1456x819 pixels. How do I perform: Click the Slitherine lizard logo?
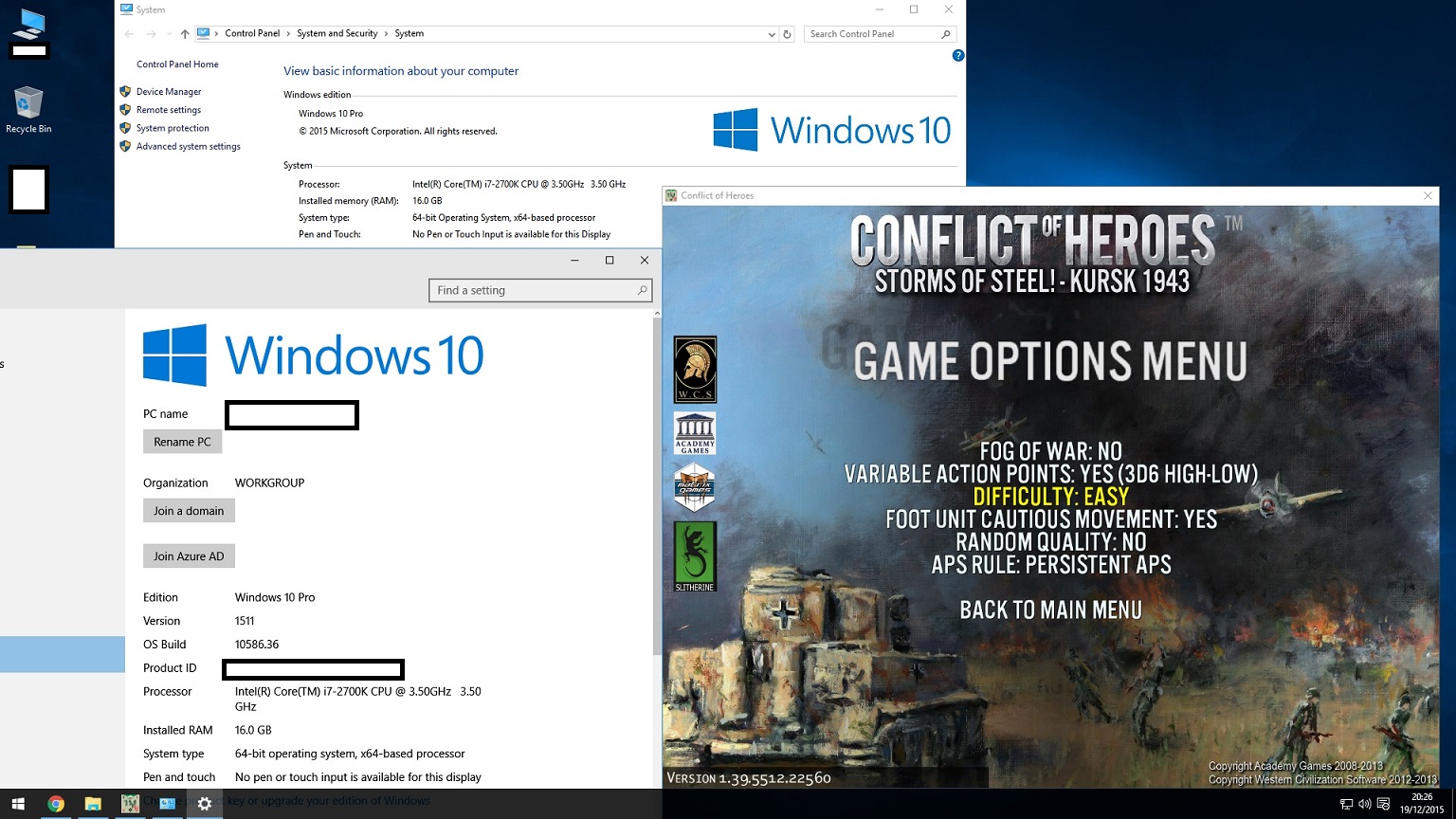[x=695, y=556]
